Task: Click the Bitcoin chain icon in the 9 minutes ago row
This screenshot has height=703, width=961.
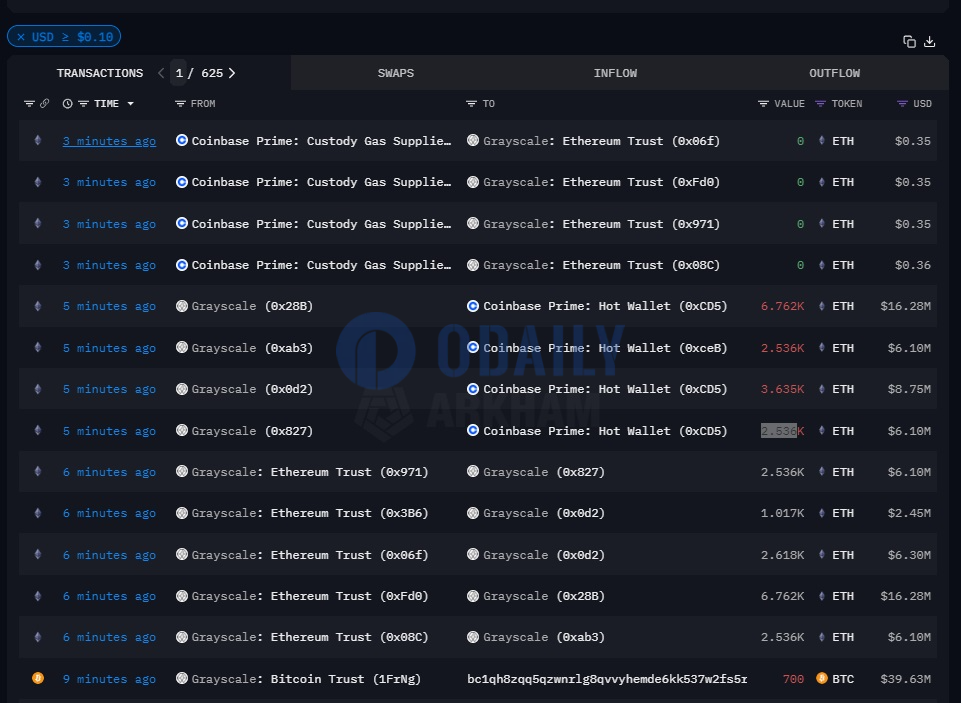Action: click(38, 678)
